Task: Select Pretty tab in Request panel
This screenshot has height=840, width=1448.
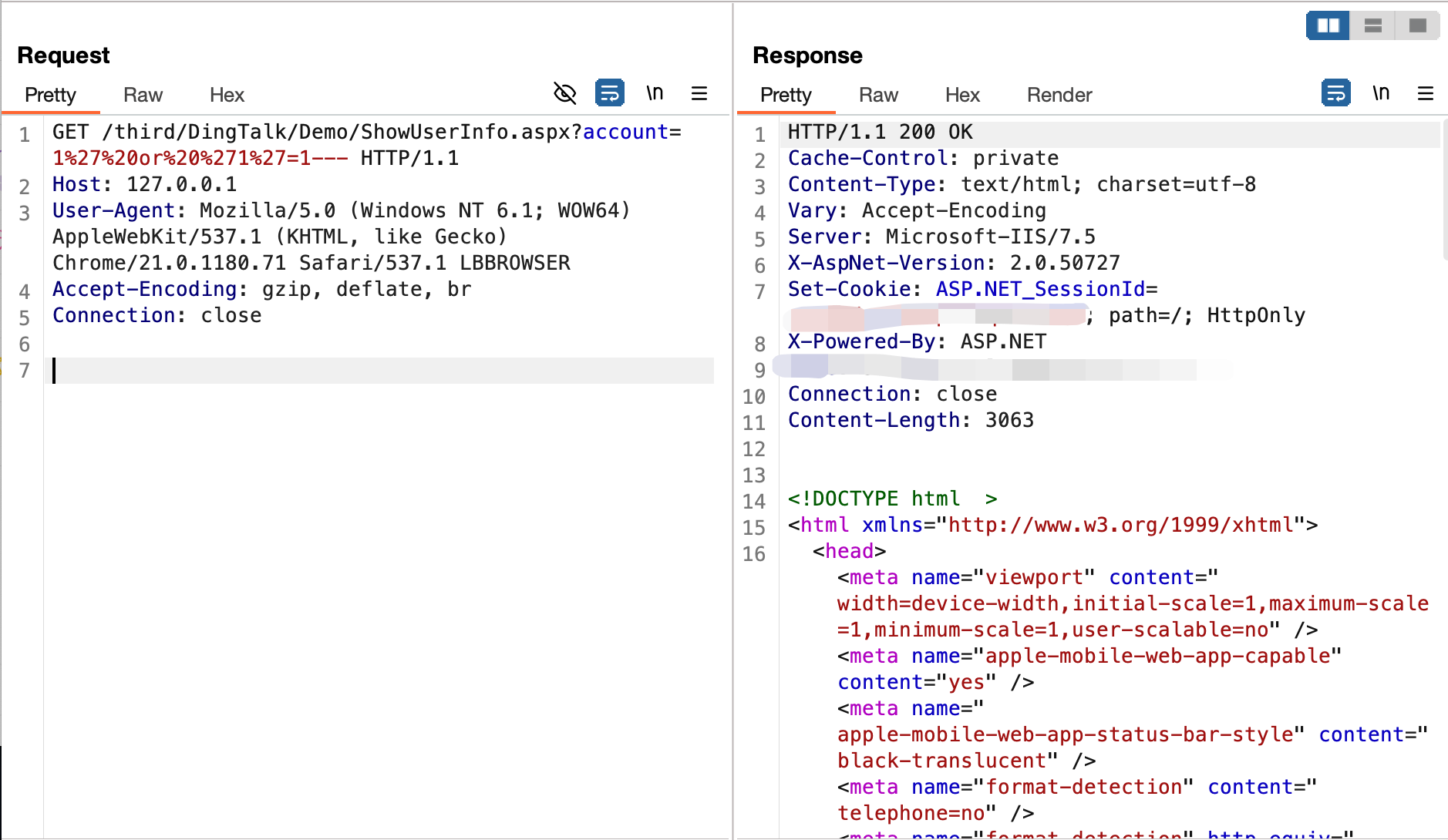Action: tap(50, 95)
